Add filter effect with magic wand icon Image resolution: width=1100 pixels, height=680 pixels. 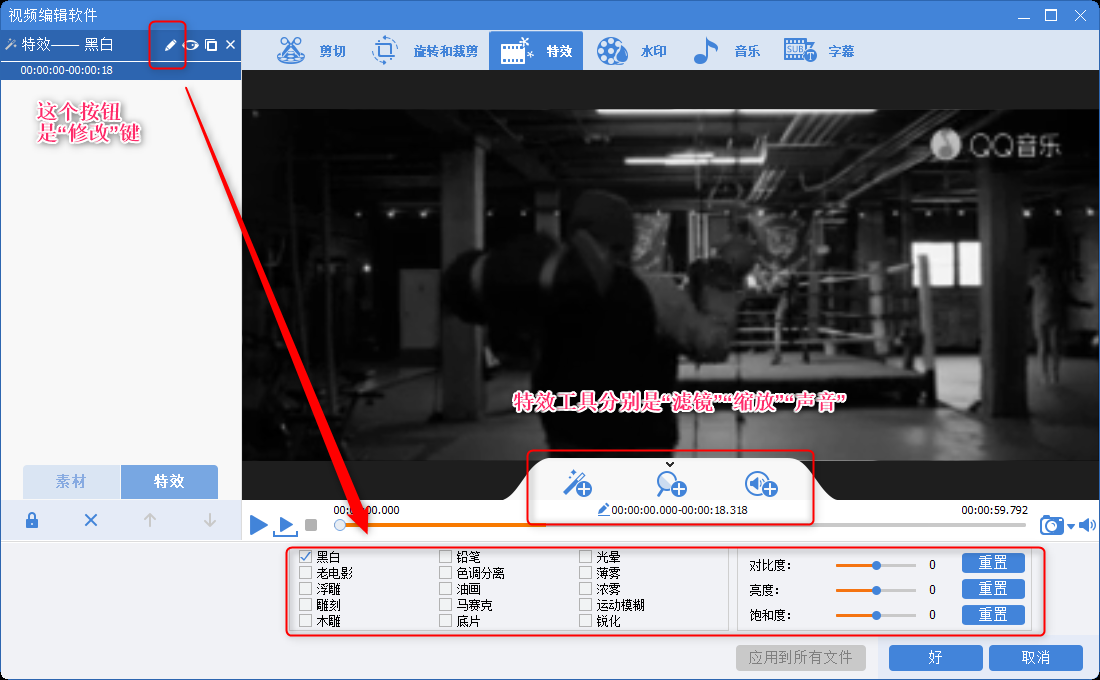(x=577, y=484)
